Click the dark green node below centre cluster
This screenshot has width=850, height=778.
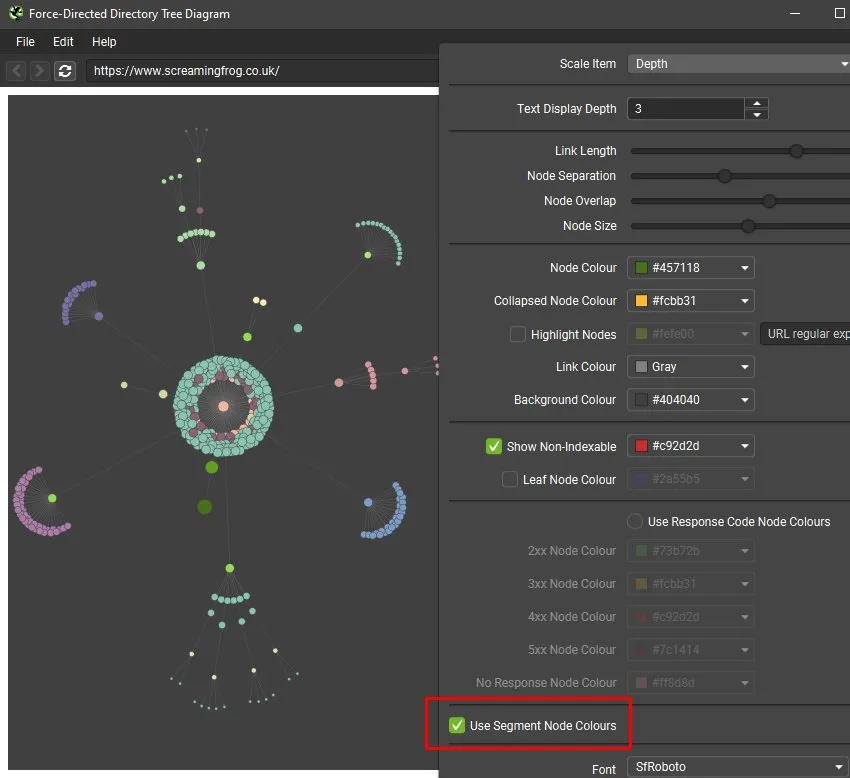pos(204,507)
